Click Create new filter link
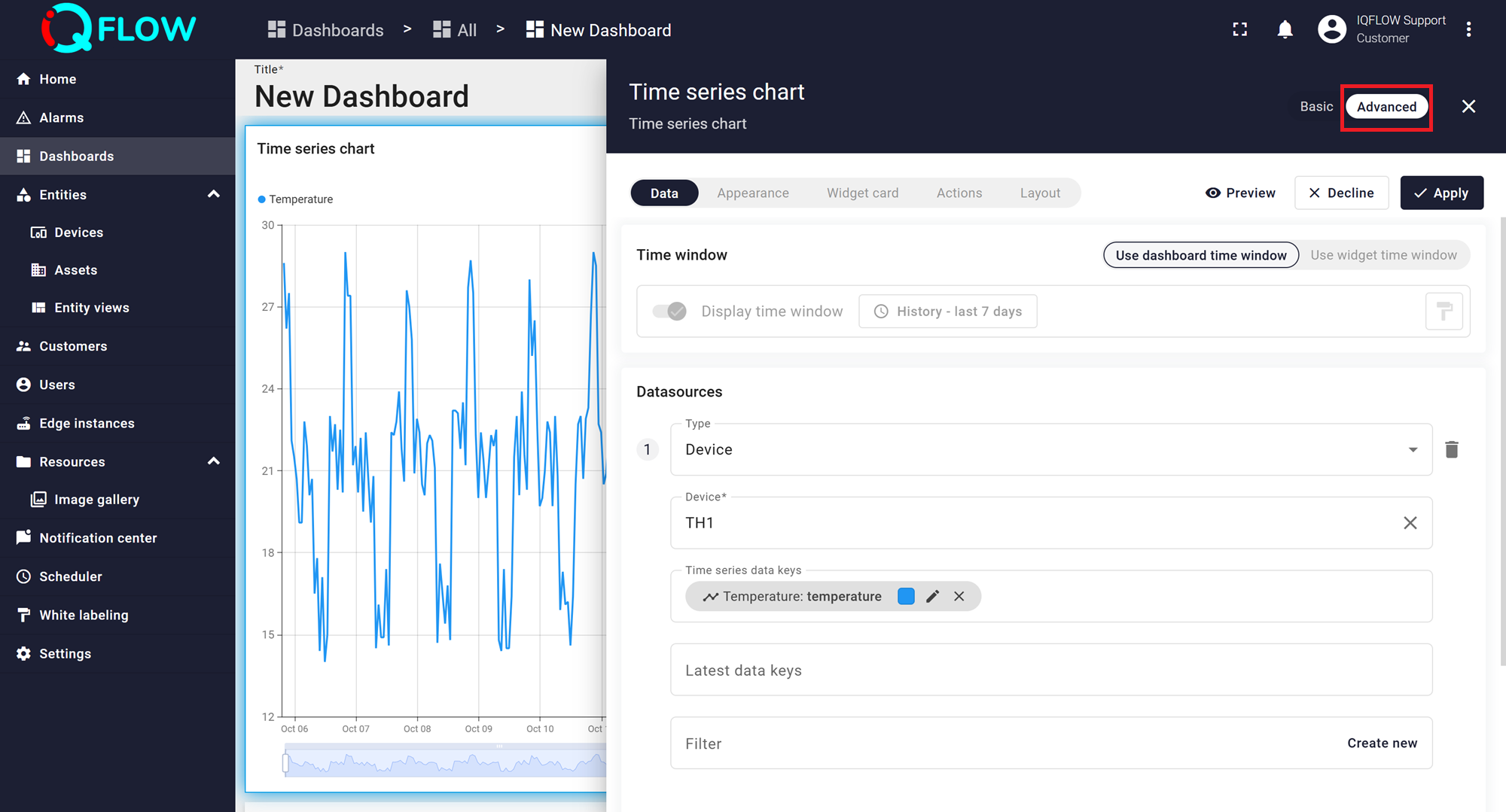Image resolution: width=1506 pixels, height=812 pixels. point(1382,744)
